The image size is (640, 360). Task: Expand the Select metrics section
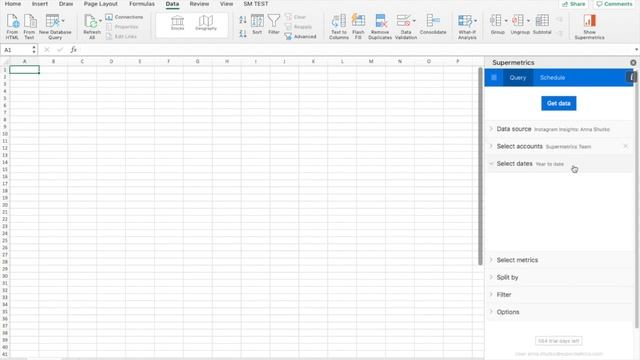click(559, 260)
